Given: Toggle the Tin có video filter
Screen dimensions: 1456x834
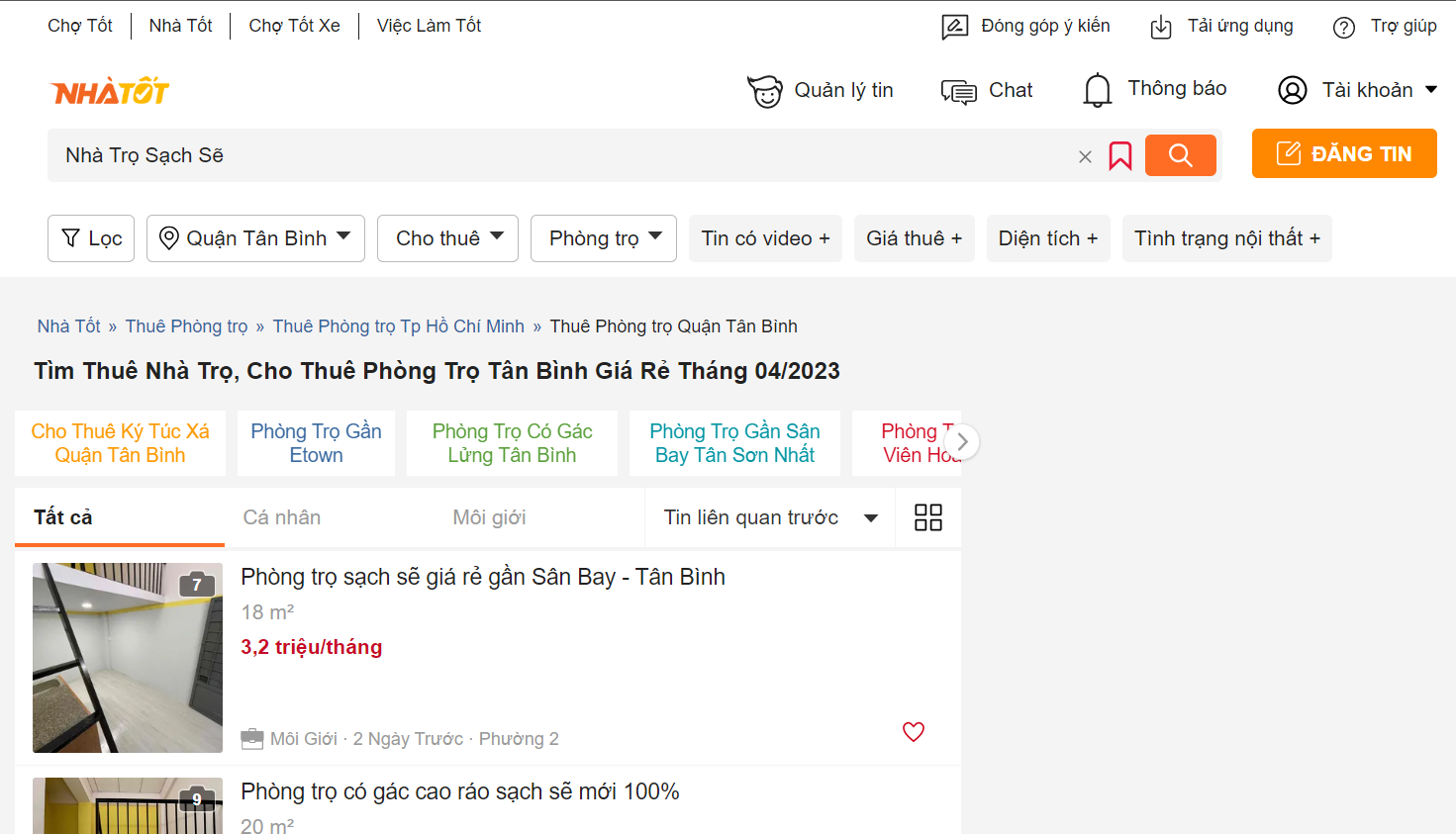Looking at the screenshot, I should (x=765, y=238).
